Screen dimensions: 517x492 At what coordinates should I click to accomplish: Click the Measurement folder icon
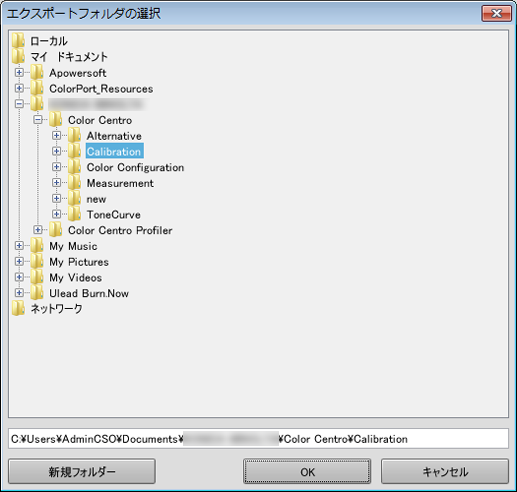(x=74, y=183)
